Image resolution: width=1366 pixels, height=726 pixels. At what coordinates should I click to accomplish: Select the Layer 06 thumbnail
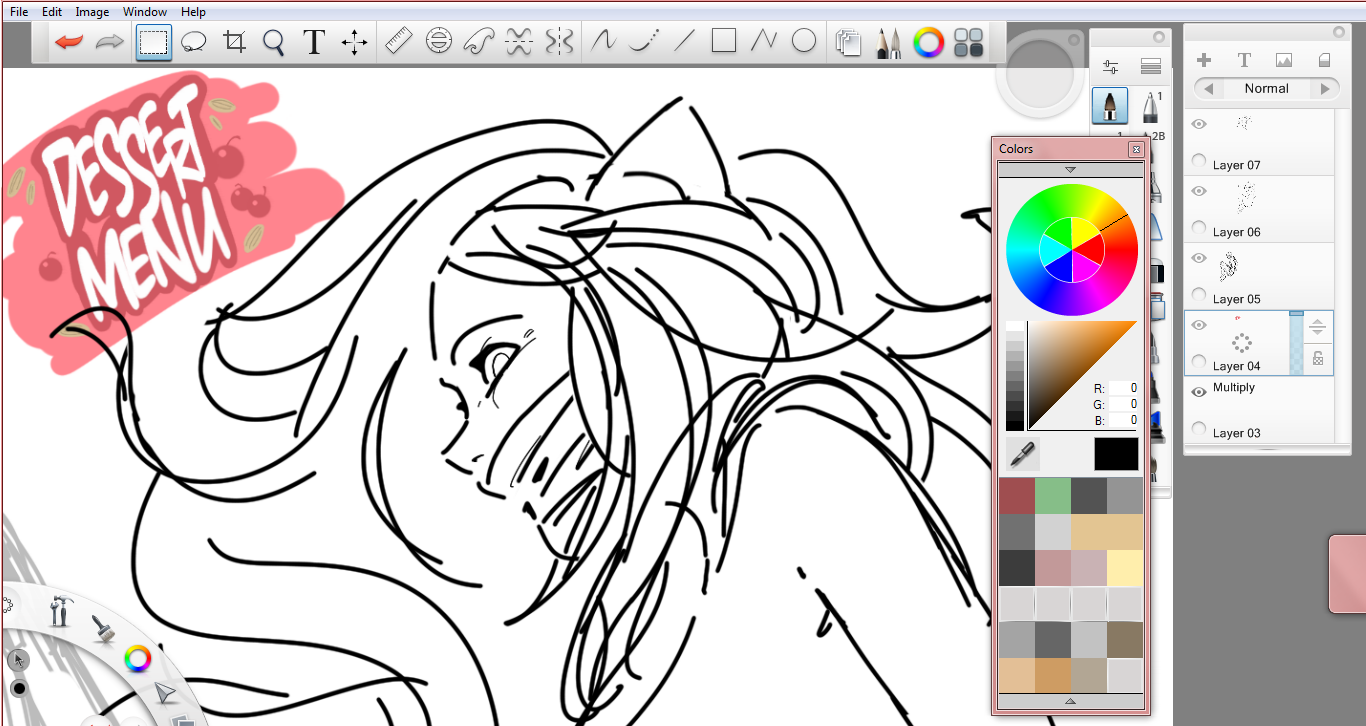[1243, 199]
